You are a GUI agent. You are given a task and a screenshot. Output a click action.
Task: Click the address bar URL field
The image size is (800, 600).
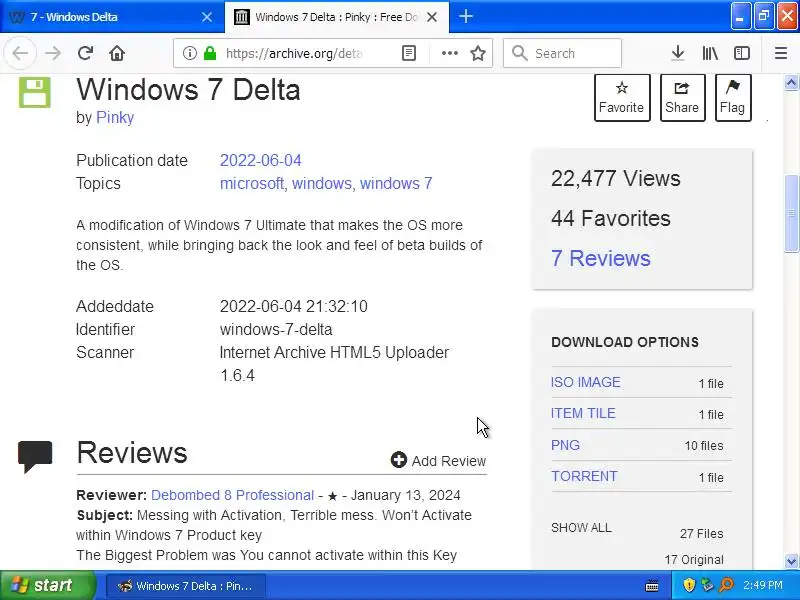(293, 53)
